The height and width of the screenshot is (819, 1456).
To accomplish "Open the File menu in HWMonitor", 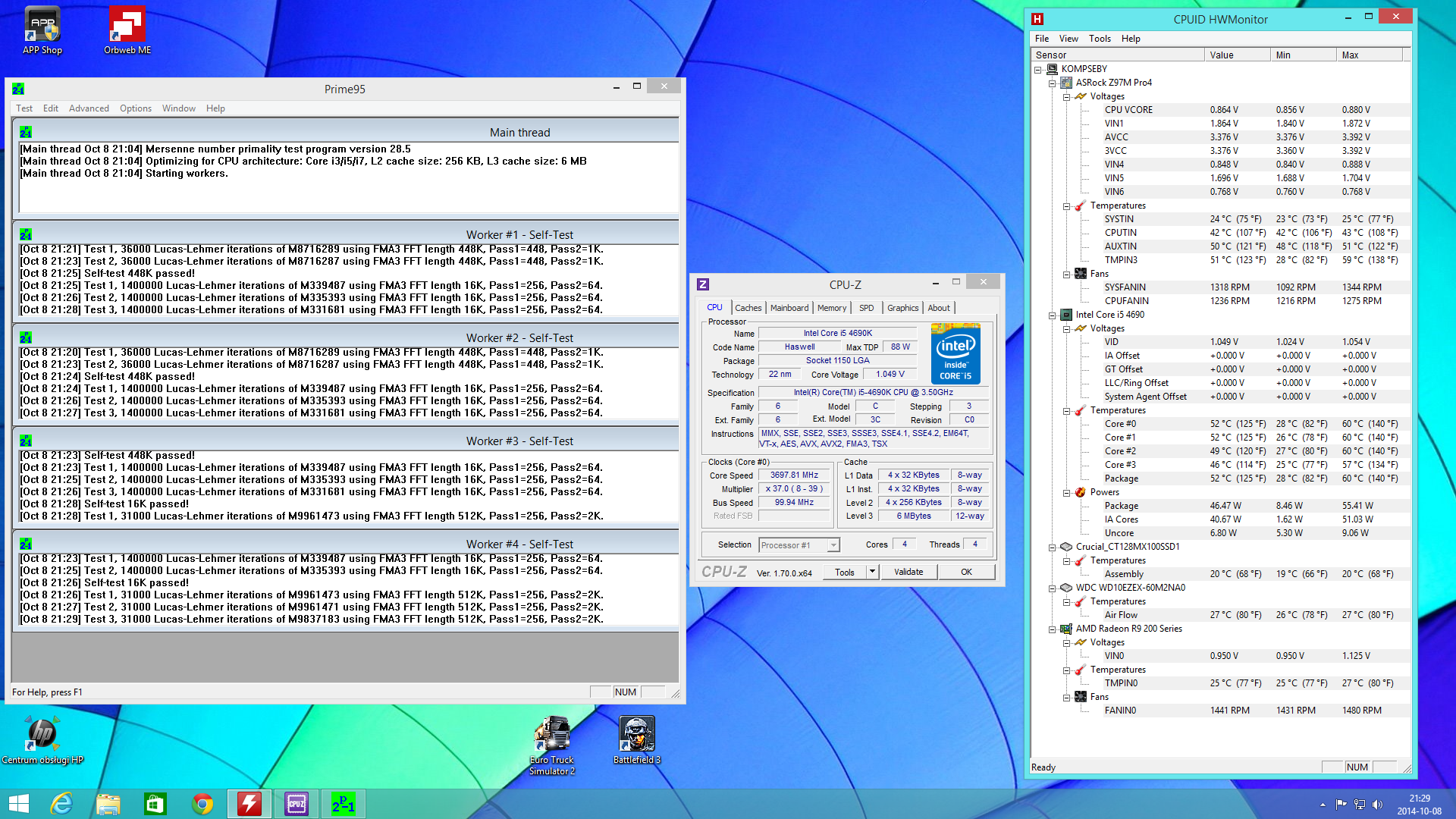I will click(x=1042, y=39).
